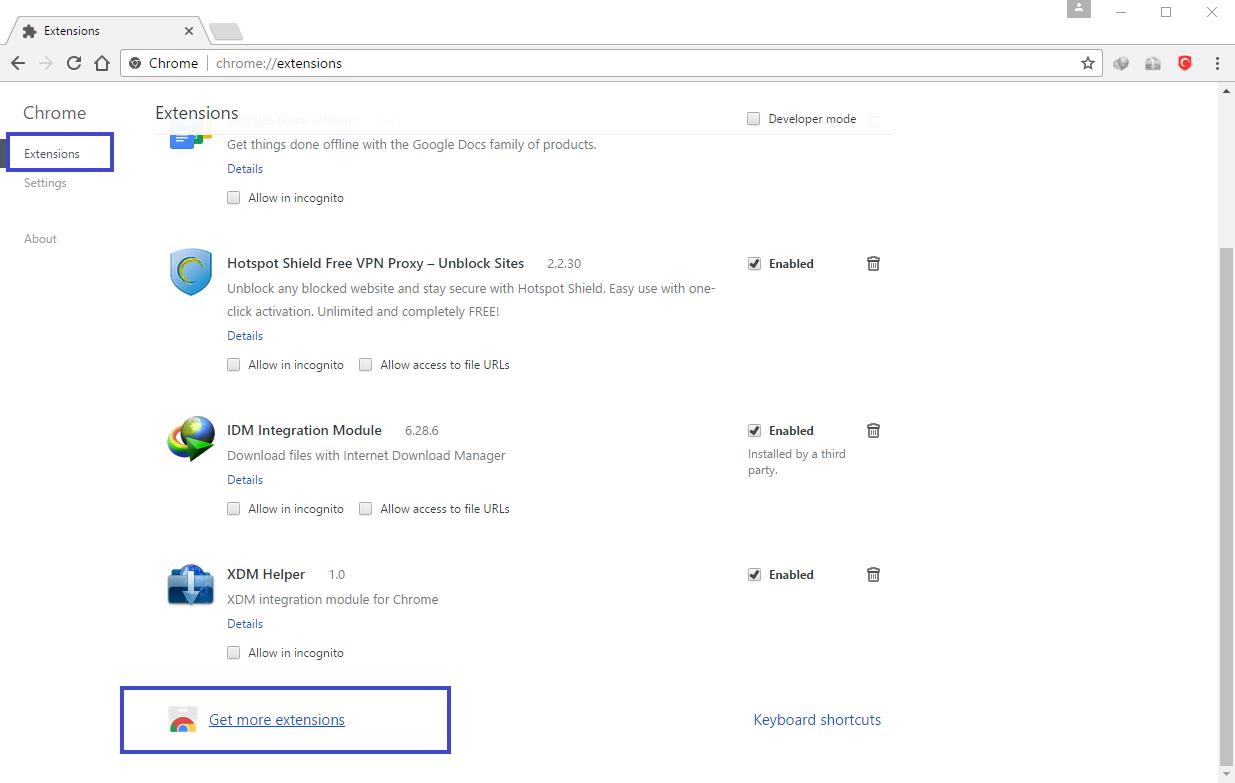This screenshot has height=783, width=1235.
Task: Click the 'Installed by a third party' note
Action: pos(797,461)
